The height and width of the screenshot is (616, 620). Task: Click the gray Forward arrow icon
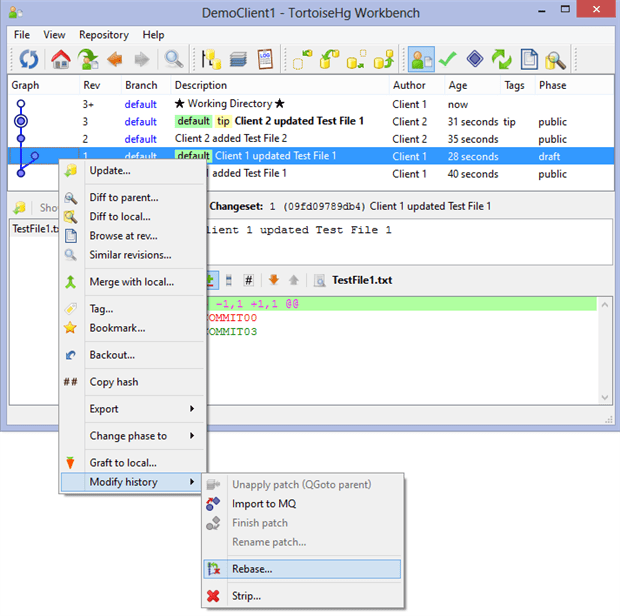pos(142,59)
